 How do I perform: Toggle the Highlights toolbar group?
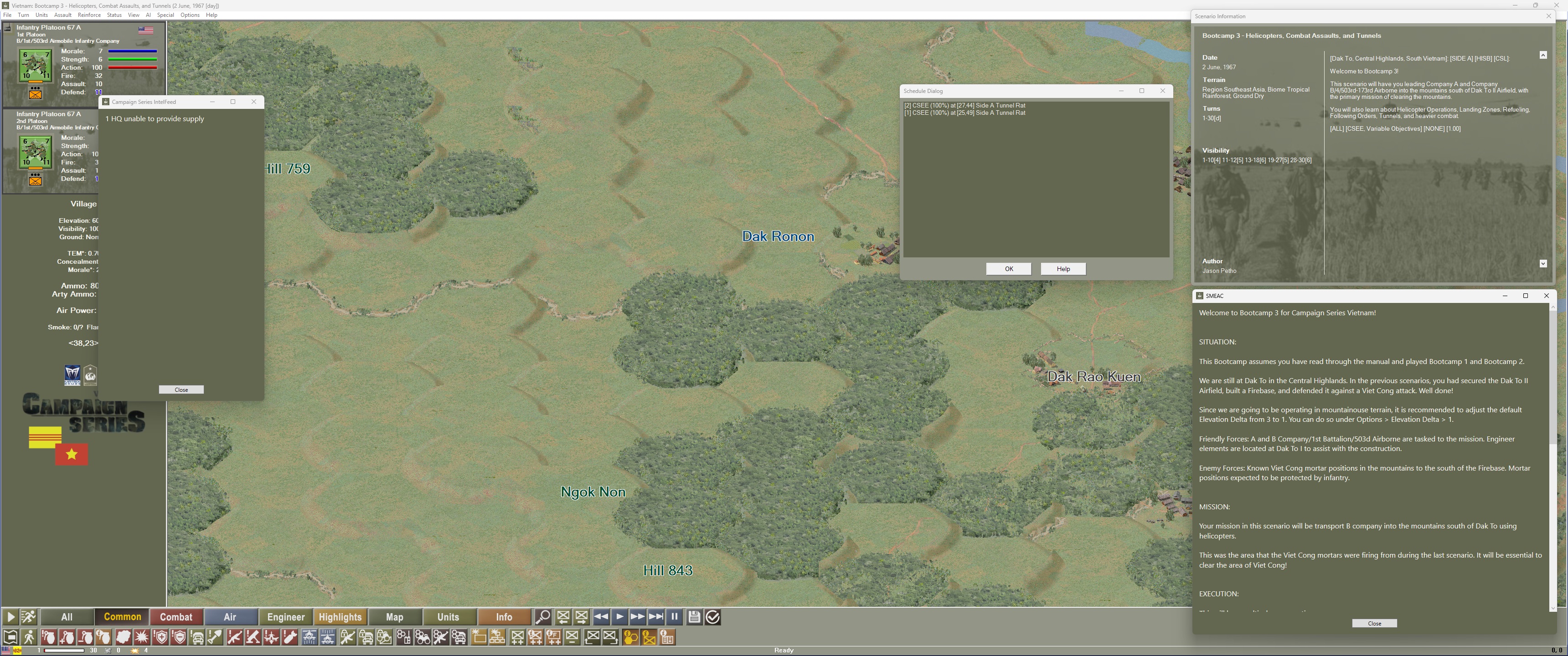(x=340, y=617)
